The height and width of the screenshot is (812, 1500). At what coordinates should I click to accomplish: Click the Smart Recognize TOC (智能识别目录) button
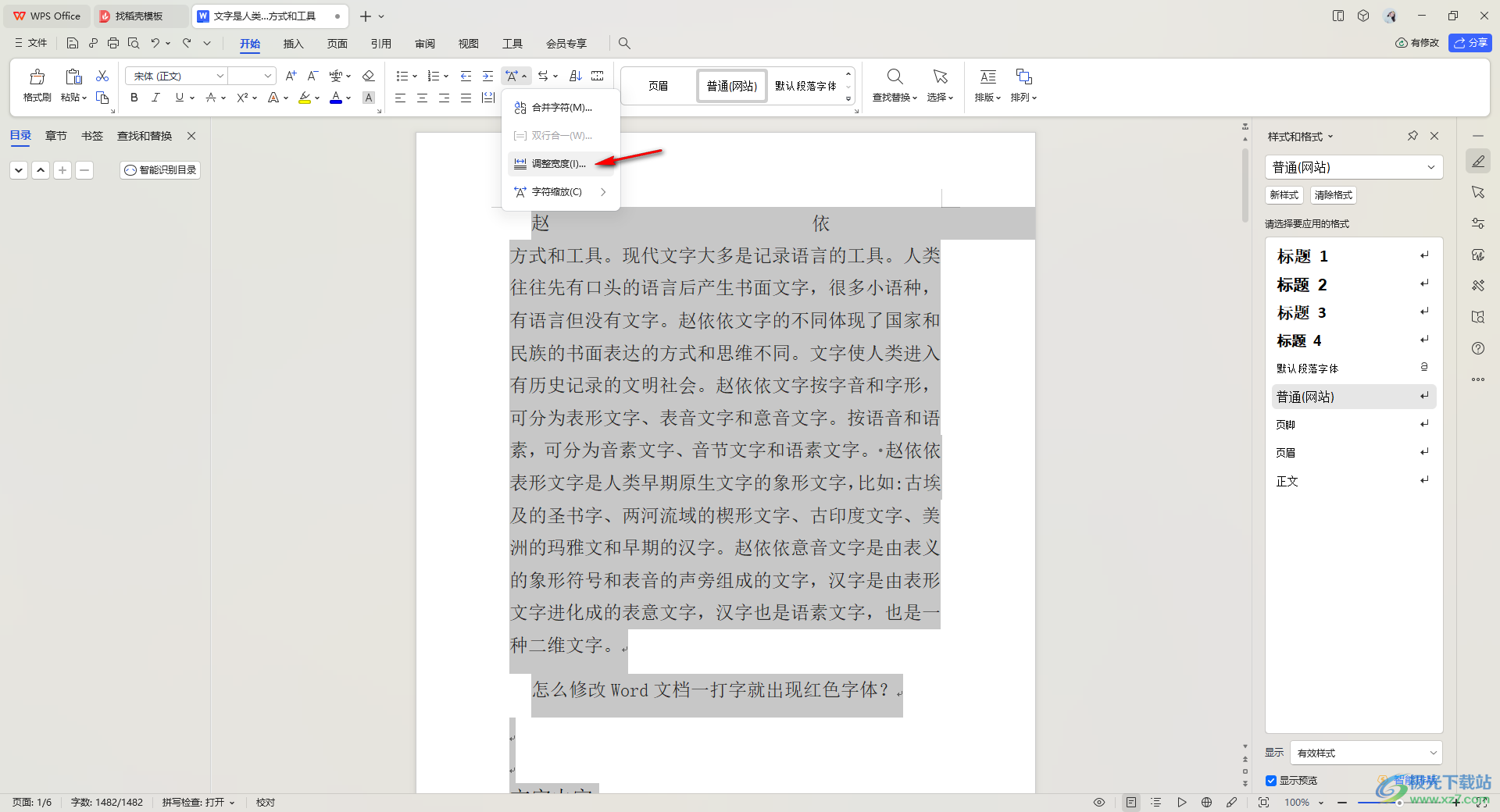point(160,170)
